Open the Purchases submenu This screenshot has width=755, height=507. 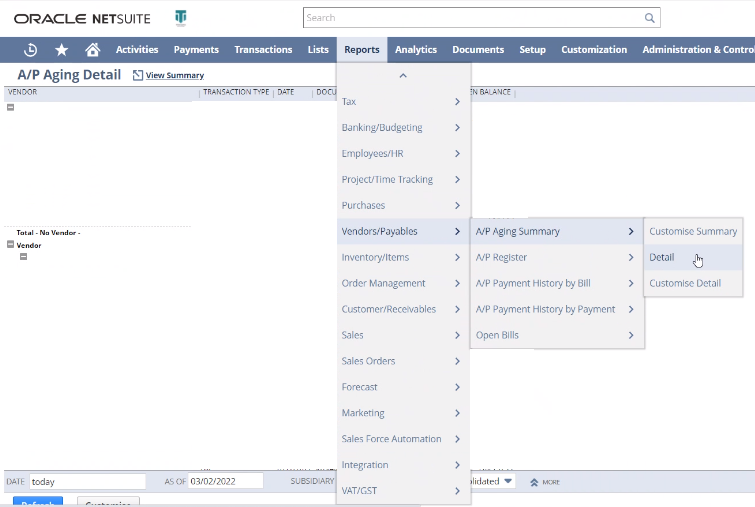[403, 206]
